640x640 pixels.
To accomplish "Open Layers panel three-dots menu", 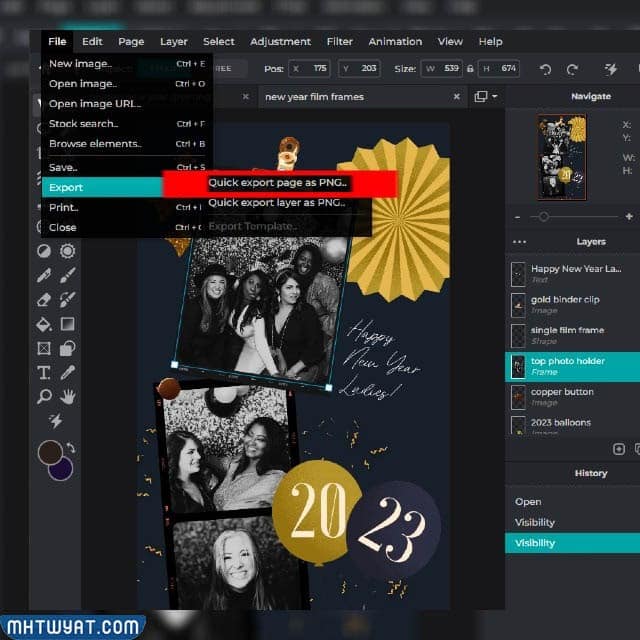I will coord(519,242).
